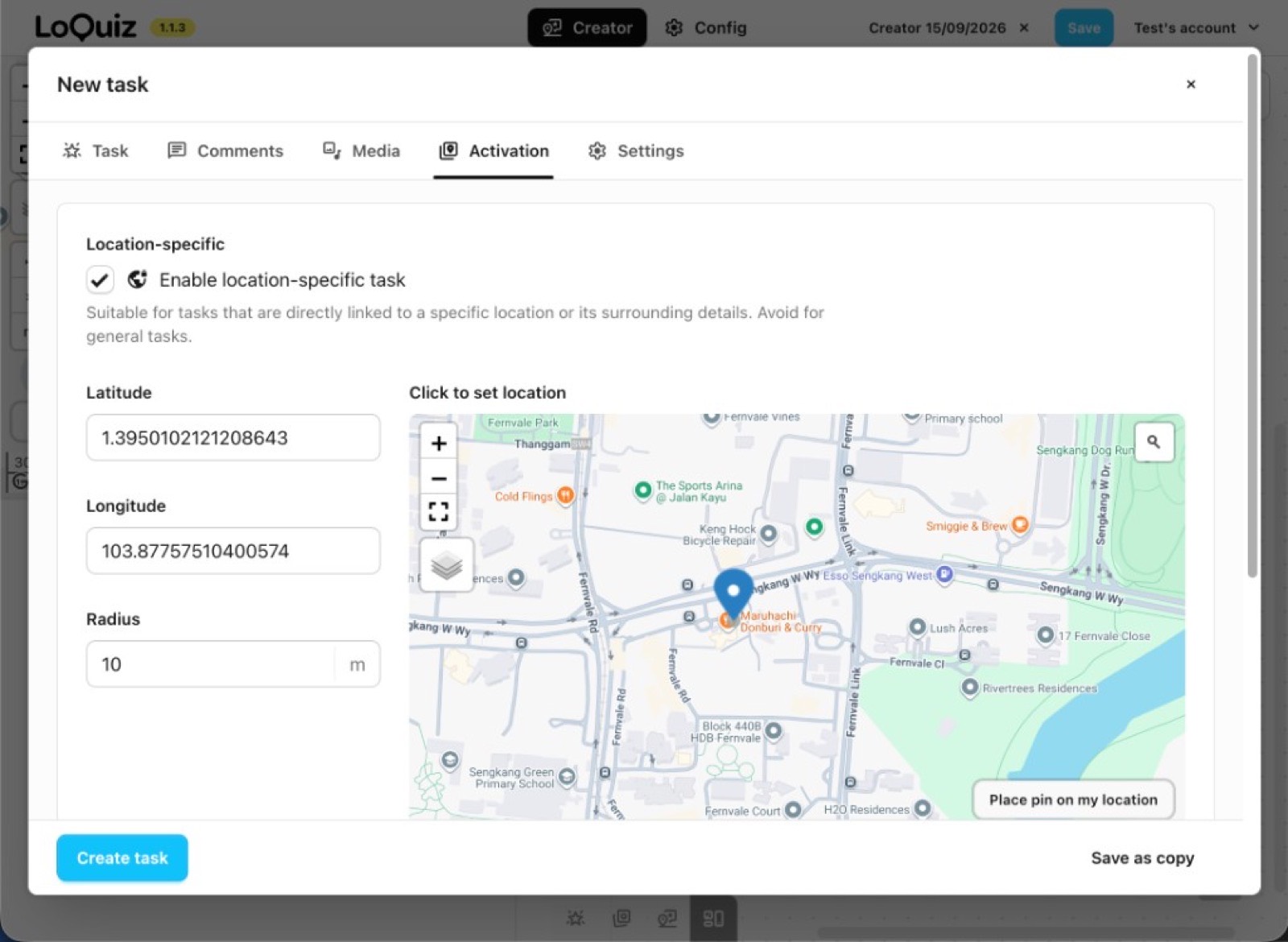Toggle fullscreen map view
Screen dimensions: 1288x942
(x=439, y=512)
